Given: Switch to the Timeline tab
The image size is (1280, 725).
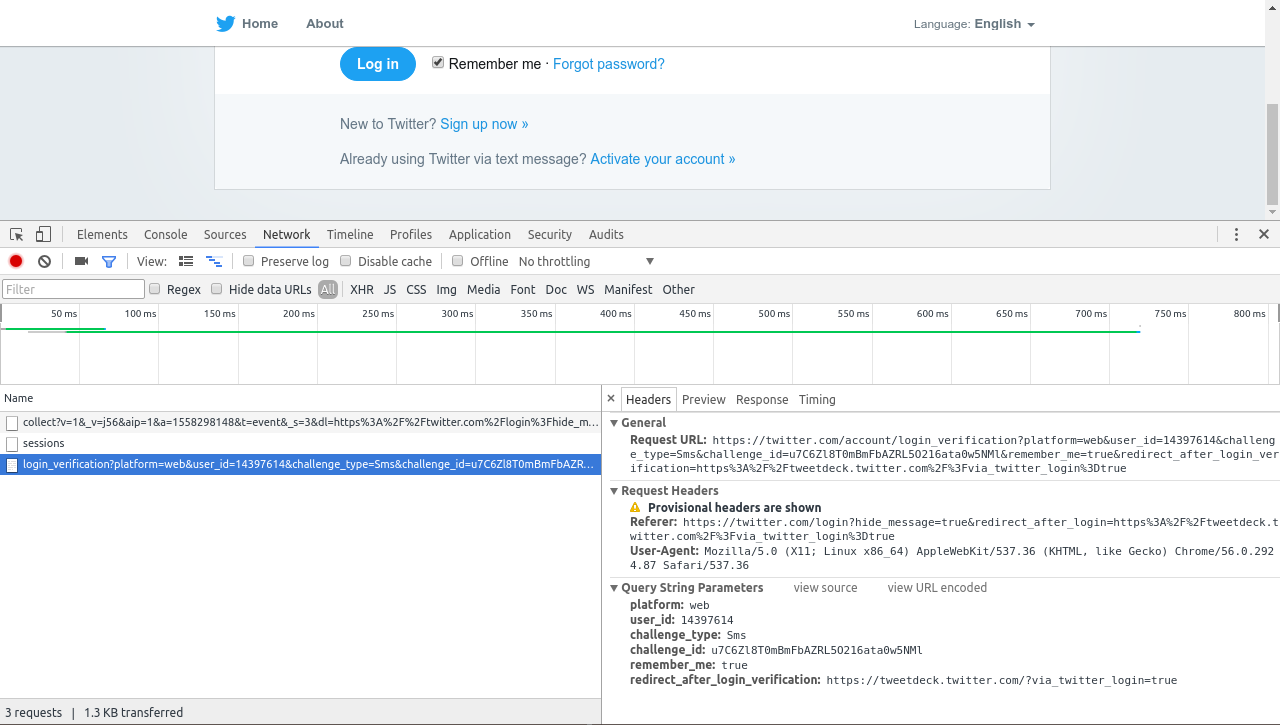Looking at the screenshot, I should (350, 234).
